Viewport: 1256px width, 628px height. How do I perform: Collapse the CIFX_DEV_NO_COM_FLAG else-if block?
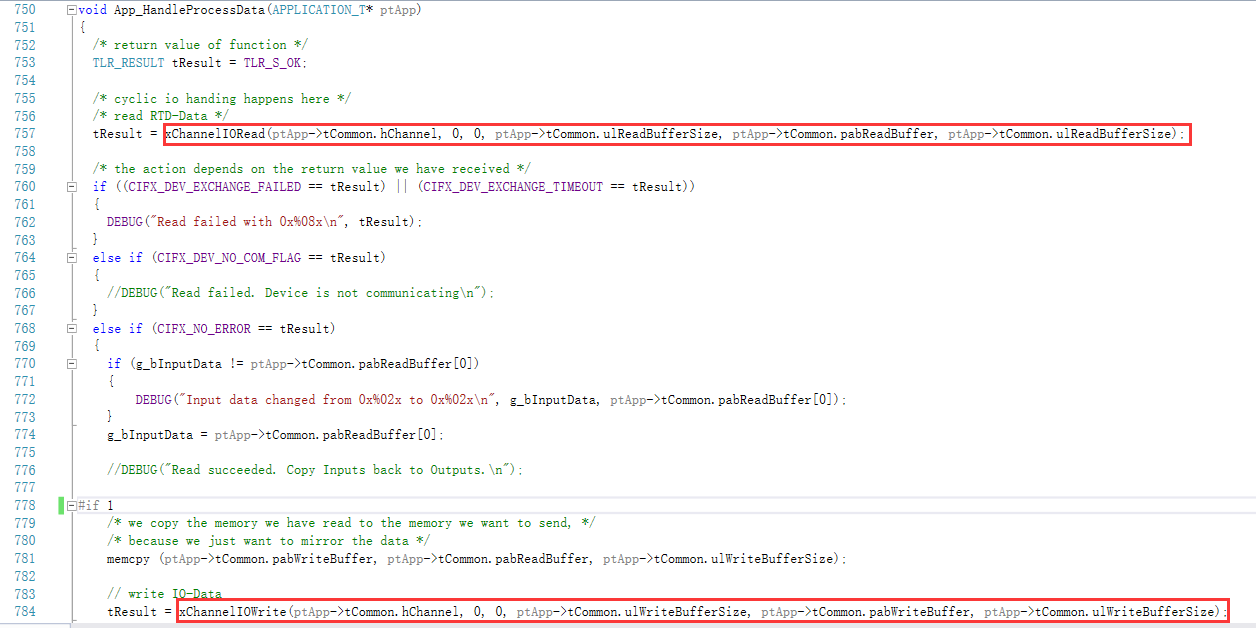[71, 258]
